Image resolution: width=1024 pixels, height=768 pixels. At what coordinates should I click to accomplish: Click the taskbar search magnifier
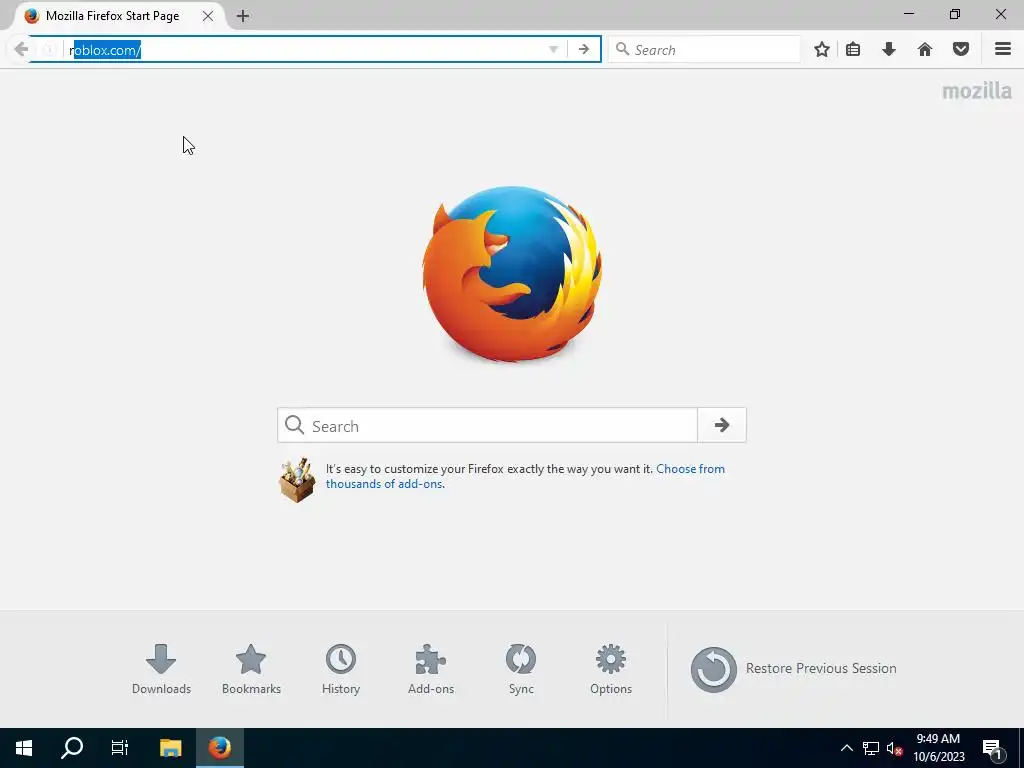[x=72, y=748]
